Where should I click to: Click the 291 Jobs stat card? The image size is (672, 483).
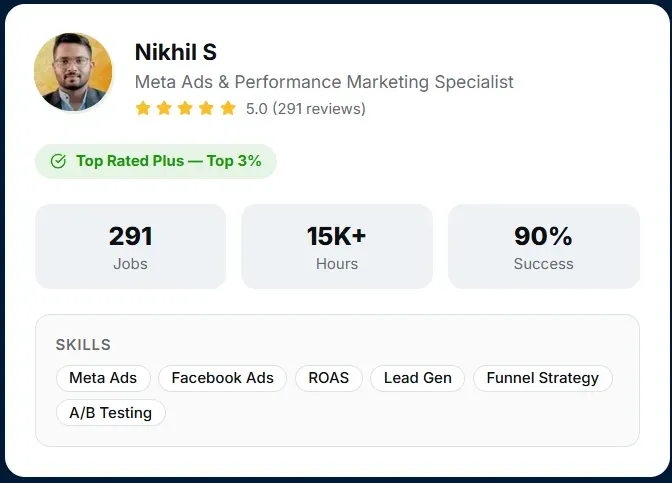[130, 246]
